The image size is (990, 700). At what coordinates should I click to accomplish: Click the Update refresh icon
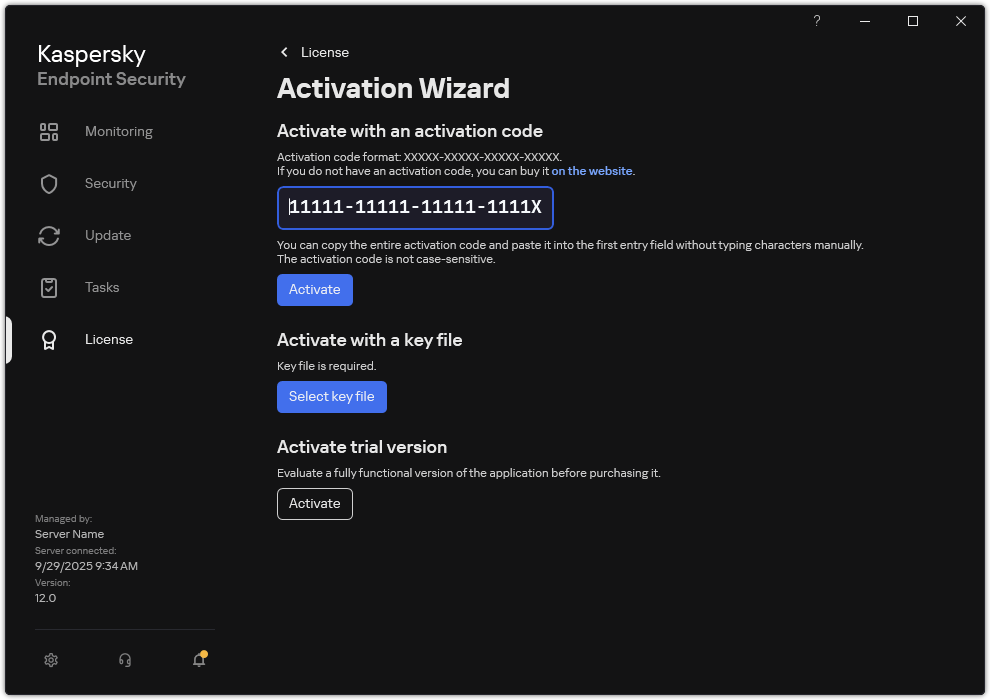click(x=49, y=235)
